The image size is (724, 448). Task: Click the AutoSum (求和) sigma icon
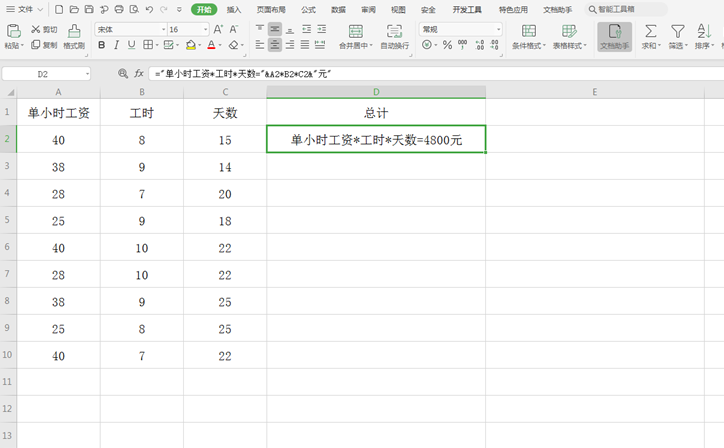651,31
